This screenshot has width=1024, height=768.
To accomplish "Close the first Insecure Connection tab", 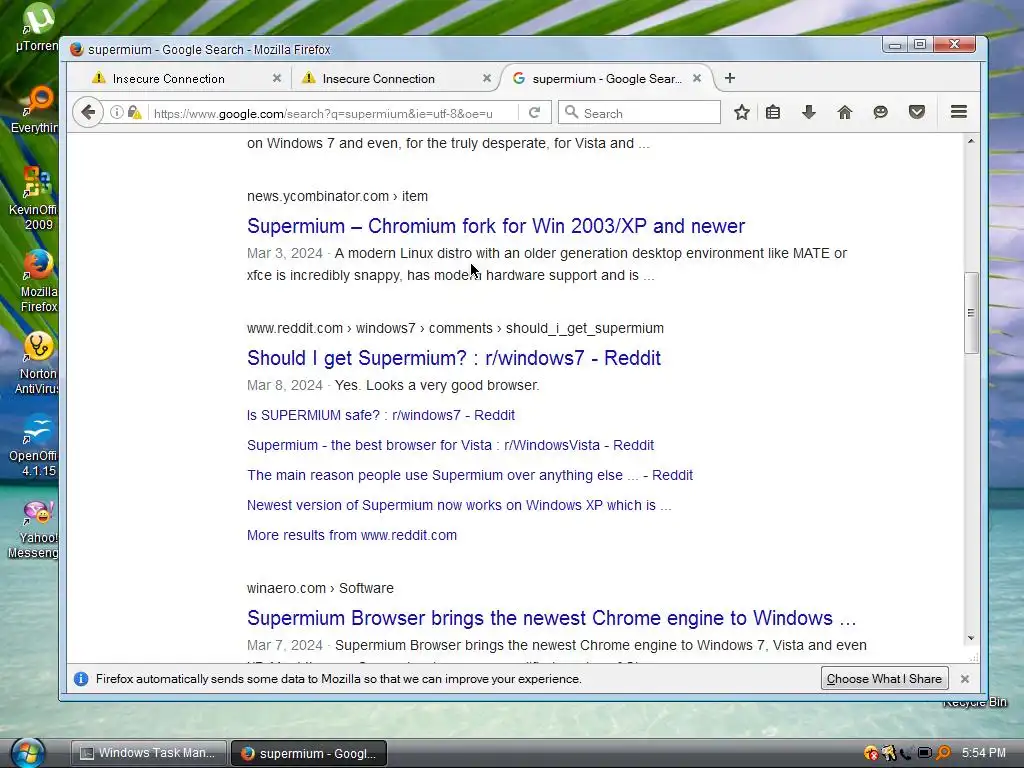I will pos(277,78).
